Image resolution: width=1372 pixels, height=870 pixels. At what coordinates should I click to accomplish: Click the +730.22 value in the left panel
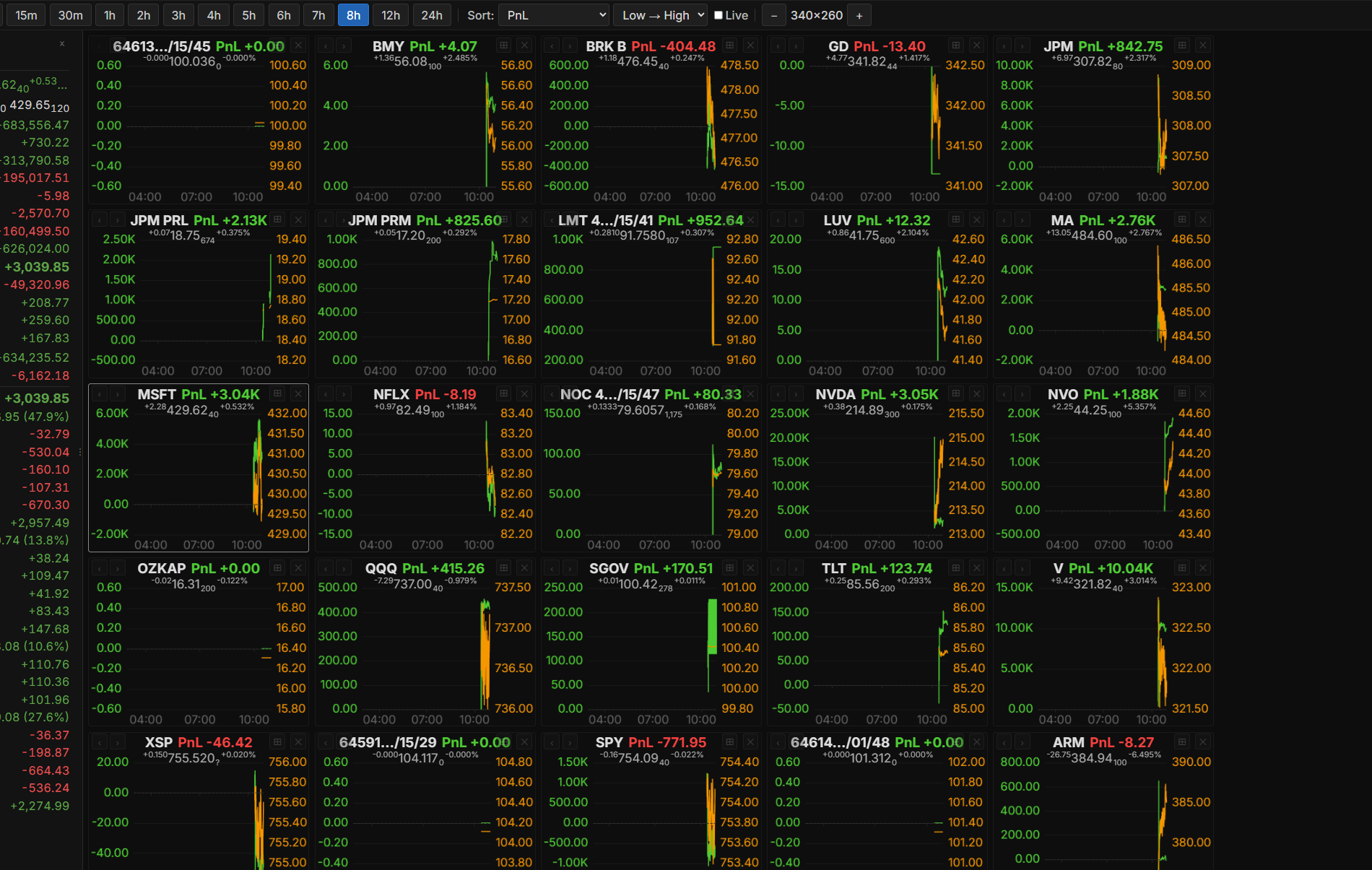point(45,143)
